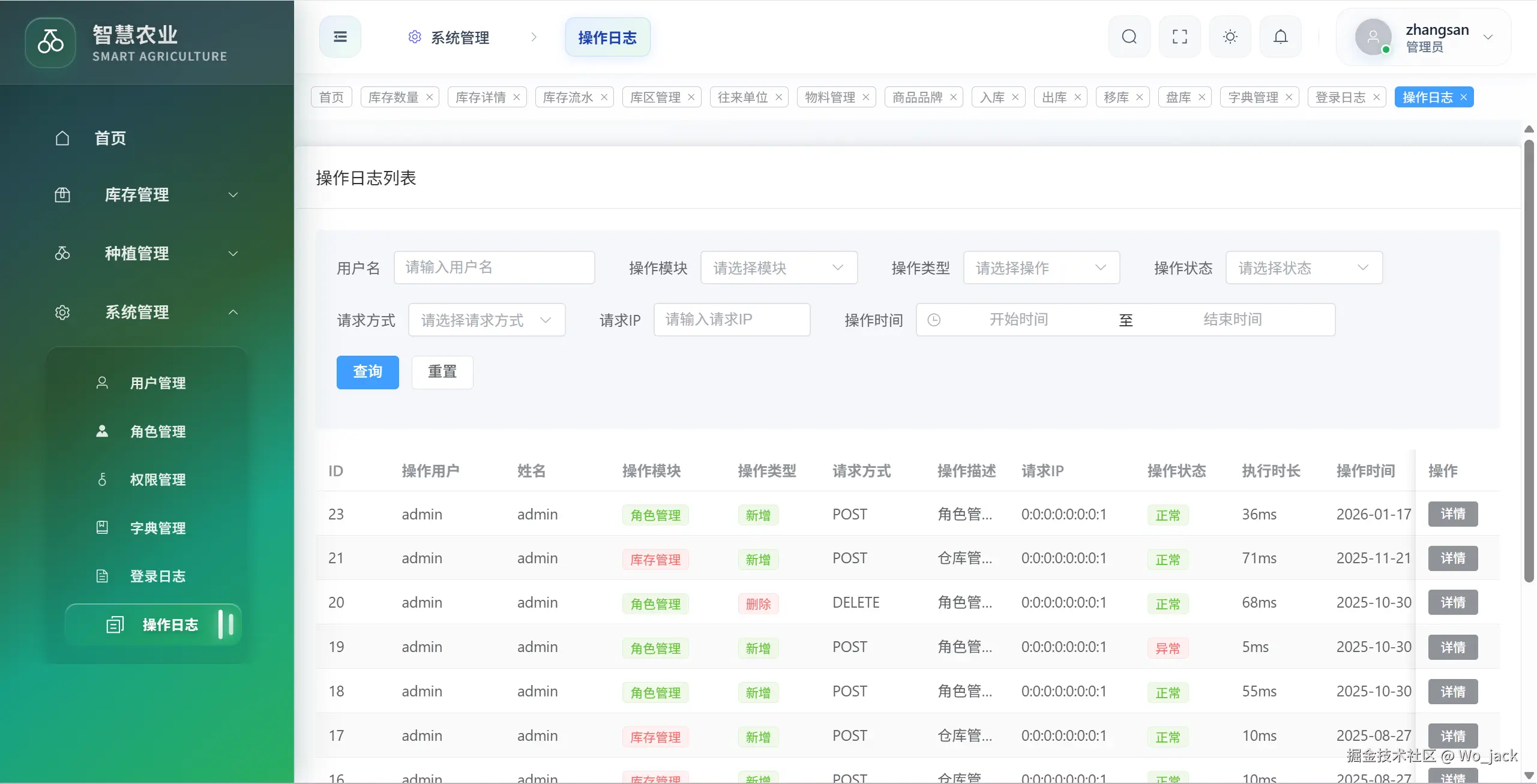Switch to the 字典管理 tab

tap(1253, 97)
